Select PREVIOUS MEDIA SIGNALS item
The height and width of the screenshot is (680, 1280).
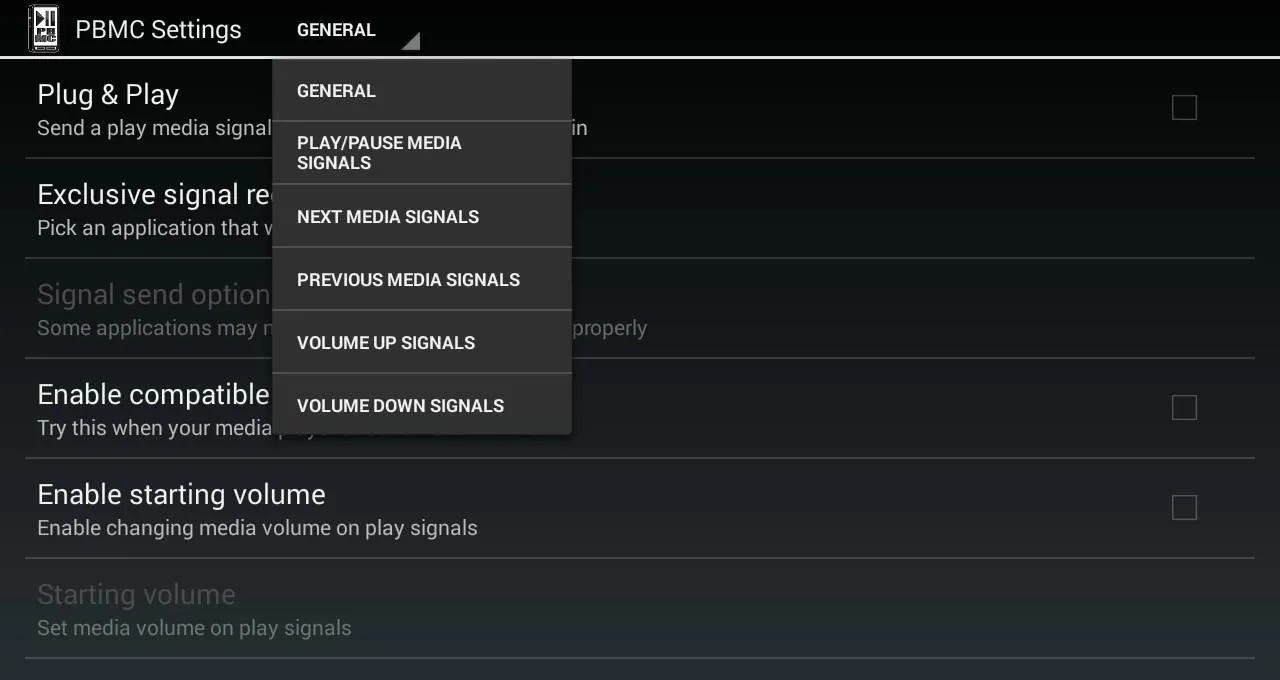[422, 279]
